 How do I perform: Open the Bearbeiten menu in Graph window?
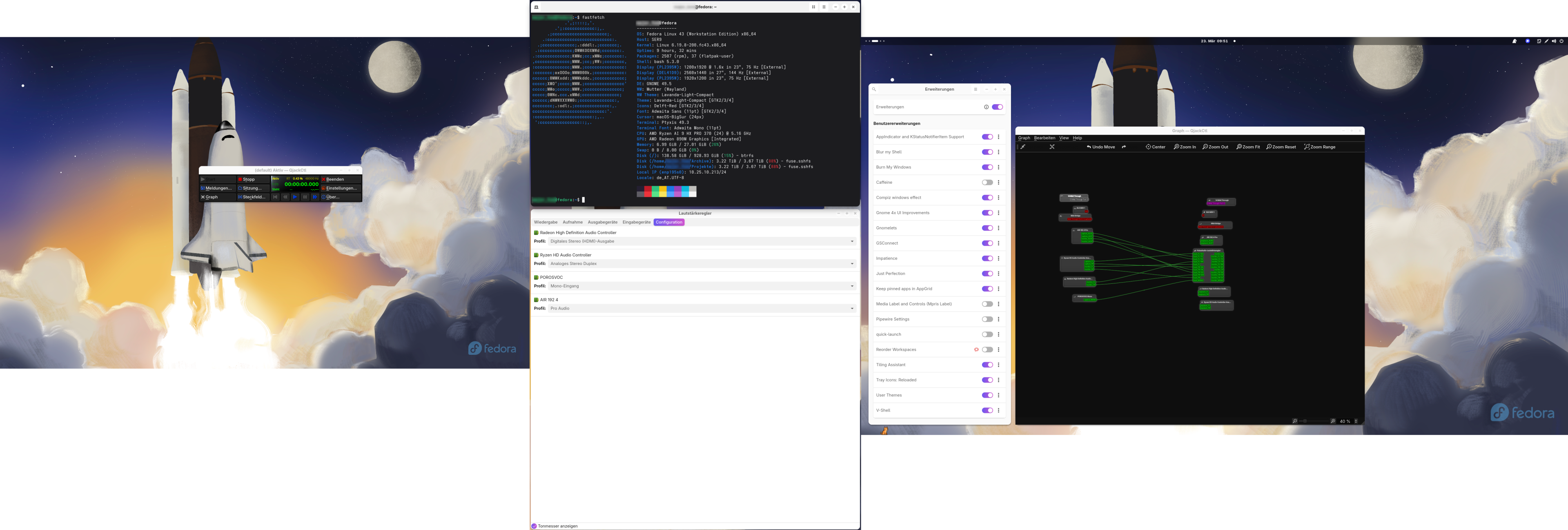[1045, 138]
